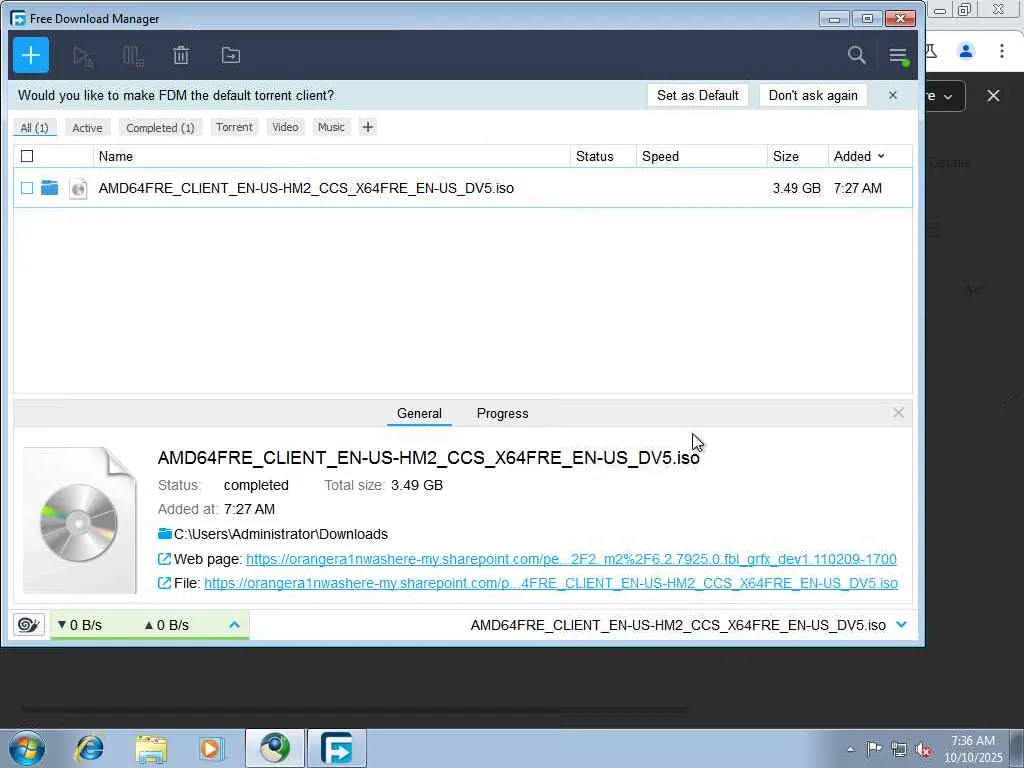This screenshot has height=768, width=1024.
Task: Click the large disc thumbnail in details panel
Action: pos(80,520)
